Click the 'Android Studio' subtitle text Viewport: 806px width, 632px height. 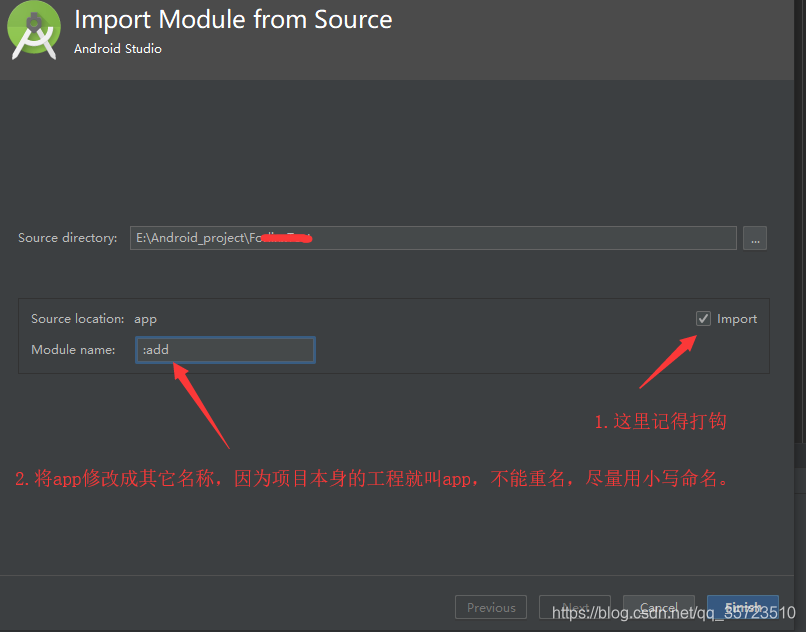point(118,49)
